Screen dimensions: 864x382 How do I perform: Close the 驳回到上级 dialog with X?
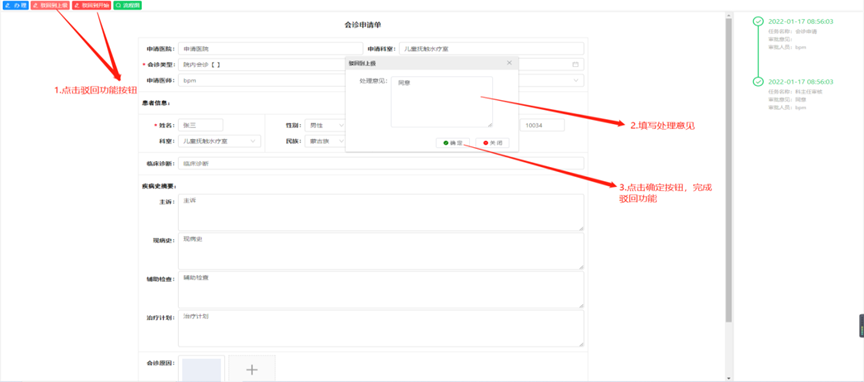509,63
